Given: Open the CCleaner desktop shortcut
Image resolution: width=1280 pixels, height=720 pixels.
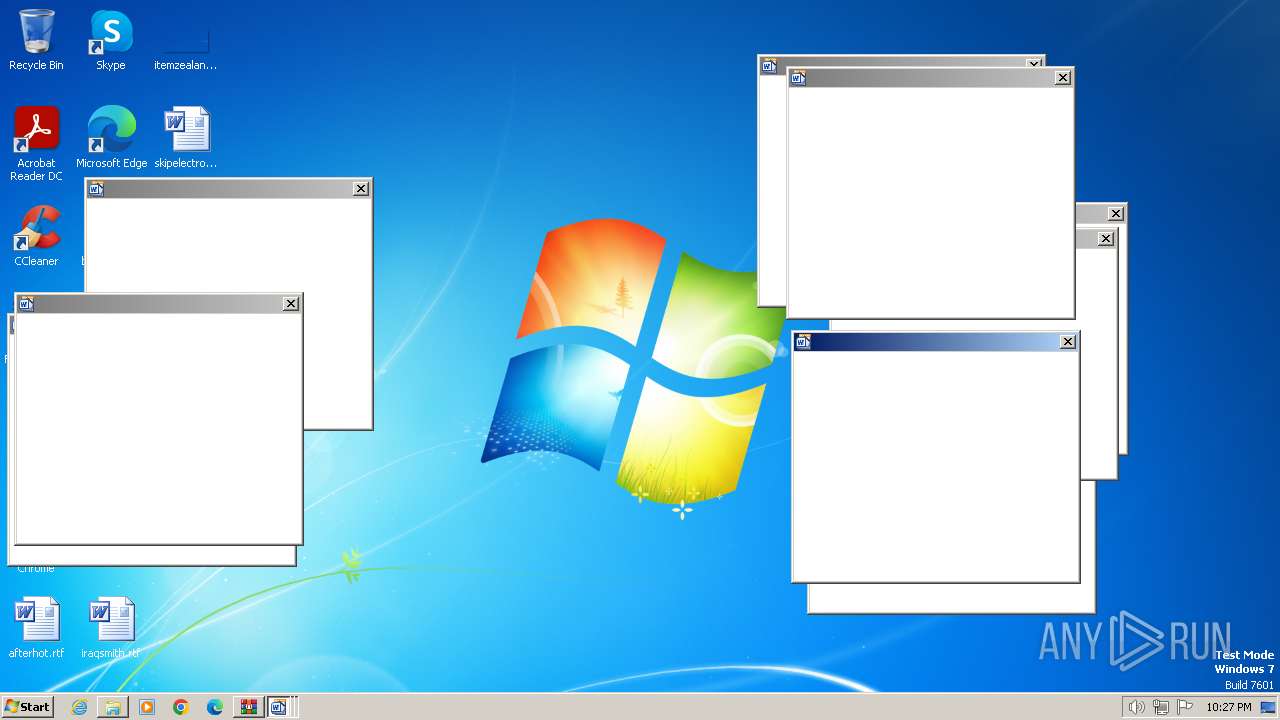Looking at the screenshot, I should tap(36, 236).
